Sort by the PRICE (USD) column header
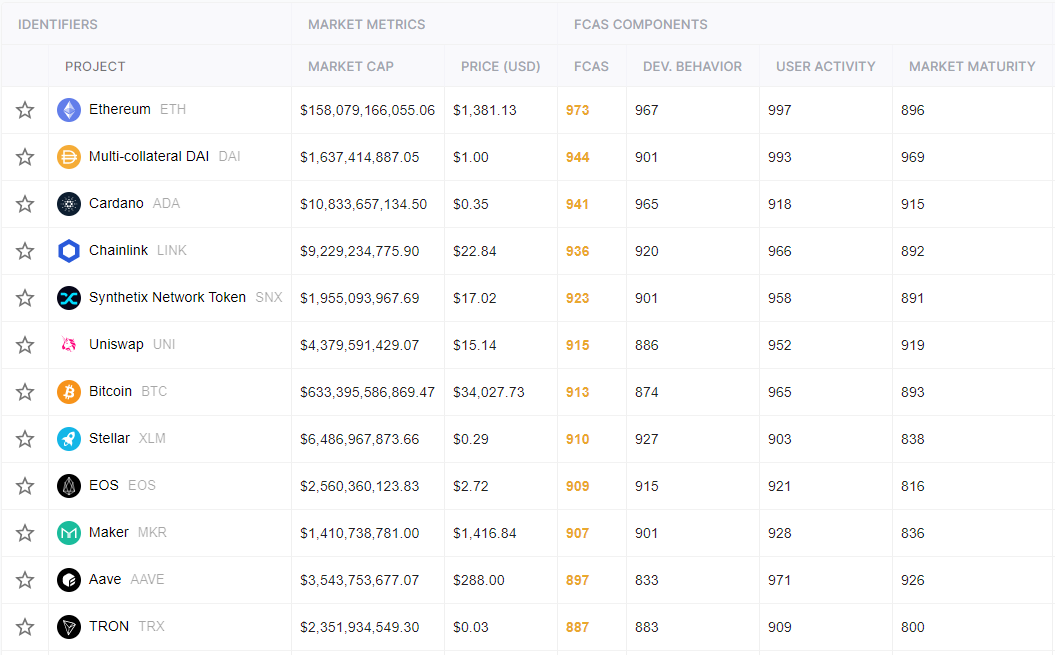The height and width of the screenshot is (655, 1055). click(x=501, y=67)
